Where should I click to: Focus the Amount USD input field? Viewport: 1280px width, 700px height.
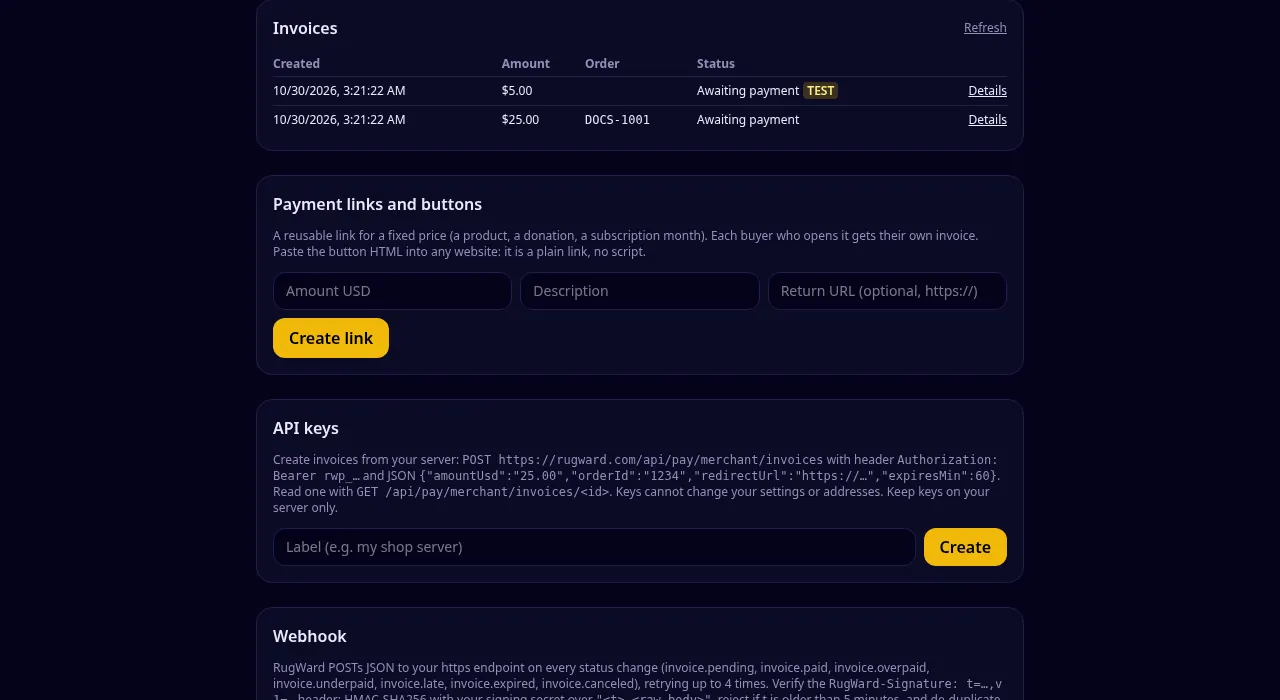(x=392, y=291)
